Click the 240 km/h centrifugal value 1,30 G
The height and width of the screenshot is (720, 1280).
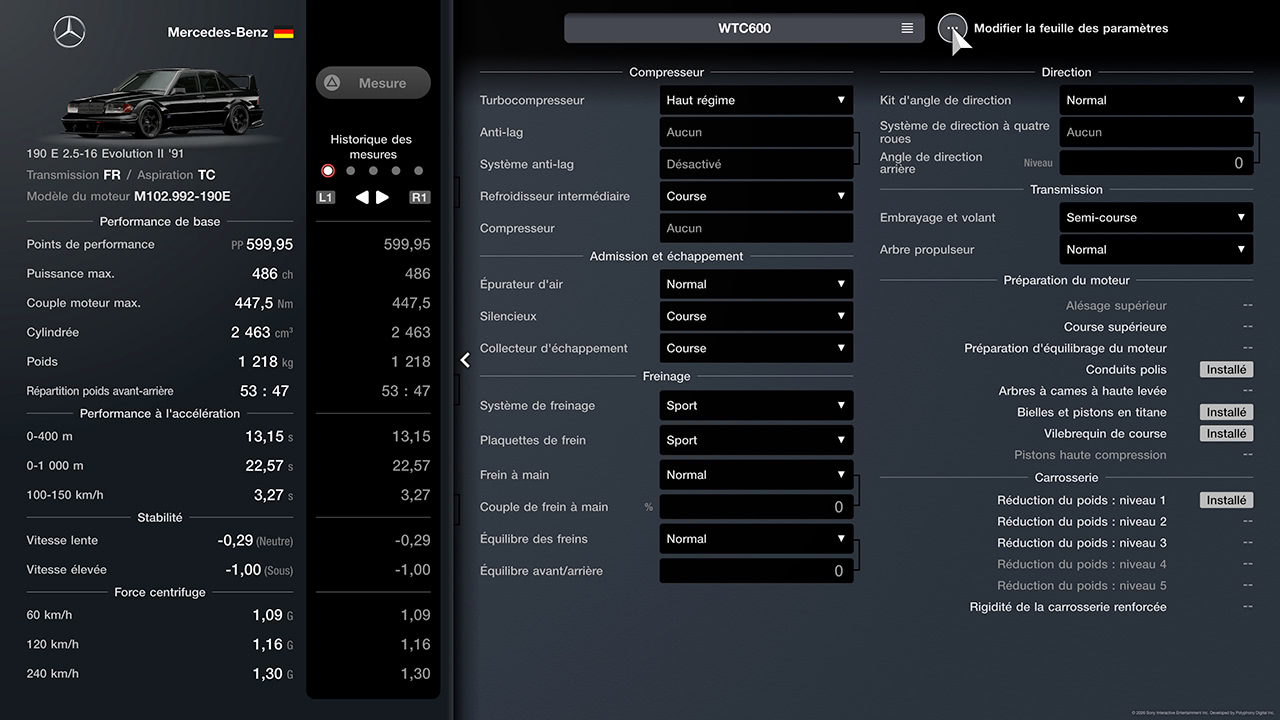273,674
